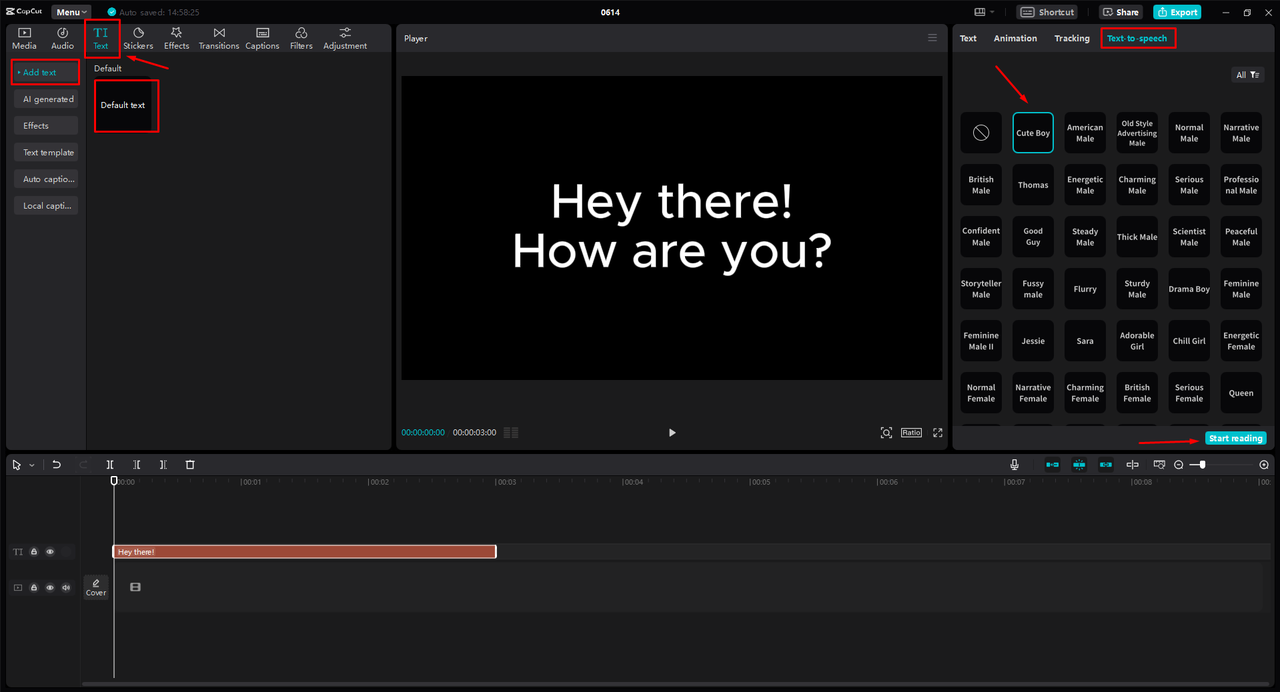Screen dimensions: 1280x692
Task: Switch to the Animation tab
Action: tap(1015, 38)
